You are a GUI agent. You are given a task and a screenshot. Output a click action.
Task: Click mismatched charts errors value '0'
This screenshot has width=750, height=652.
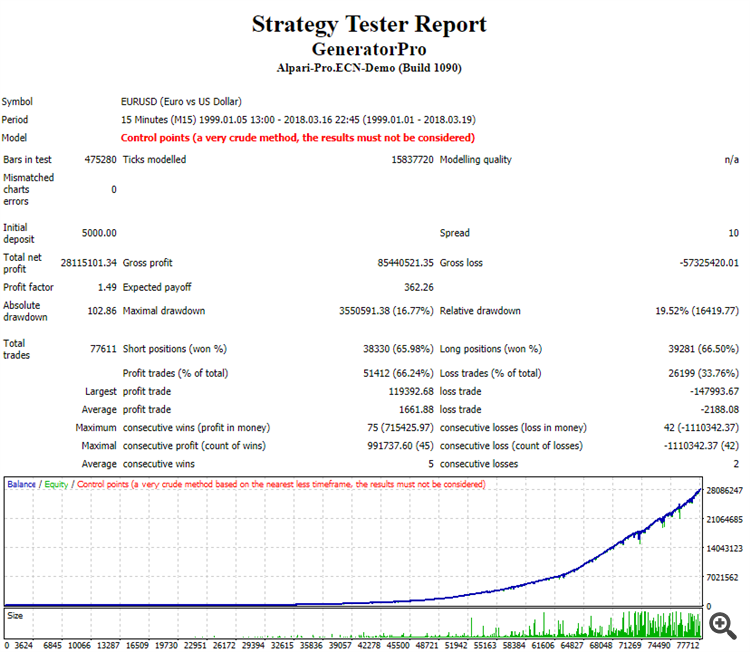114,189
